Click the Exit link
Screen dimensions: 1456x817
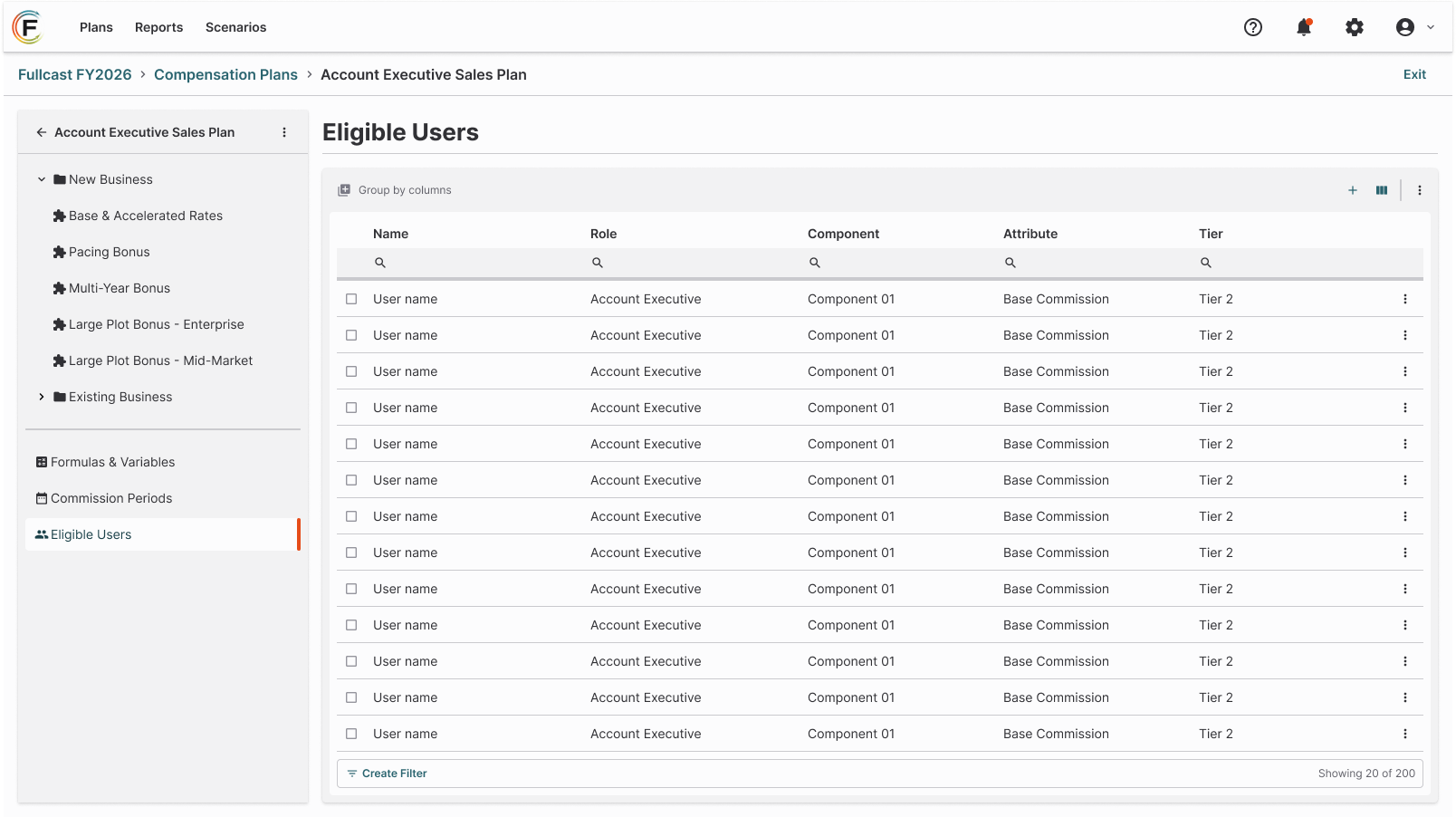pyautogui.click(x=1414, y=74)
